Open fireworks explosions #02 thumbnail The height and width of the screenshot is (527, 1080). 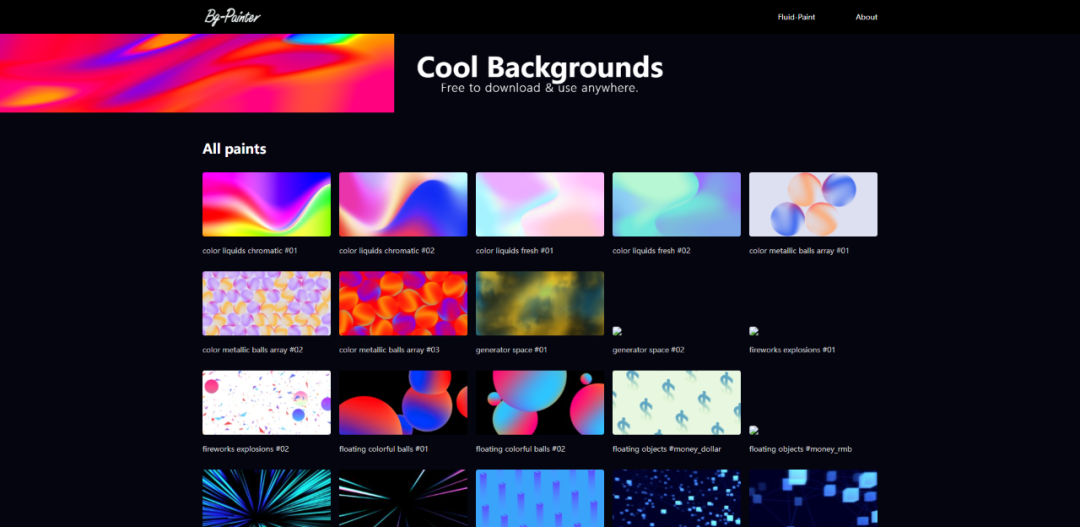point(267,402)
